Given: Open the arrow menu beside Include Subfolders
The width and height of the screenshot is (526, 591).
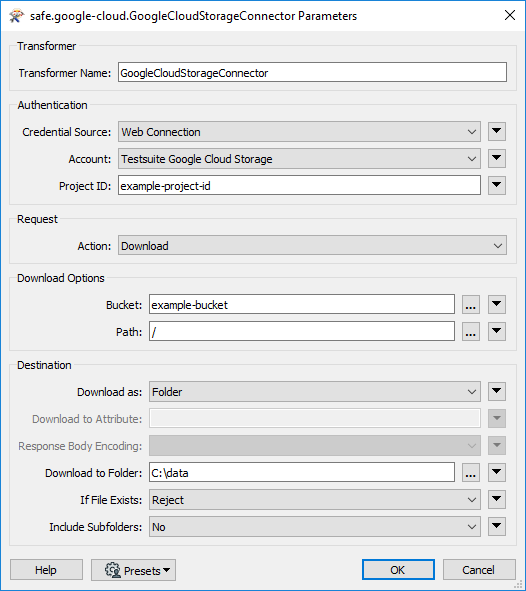Looking at the screenshot, I should point(497,527).
